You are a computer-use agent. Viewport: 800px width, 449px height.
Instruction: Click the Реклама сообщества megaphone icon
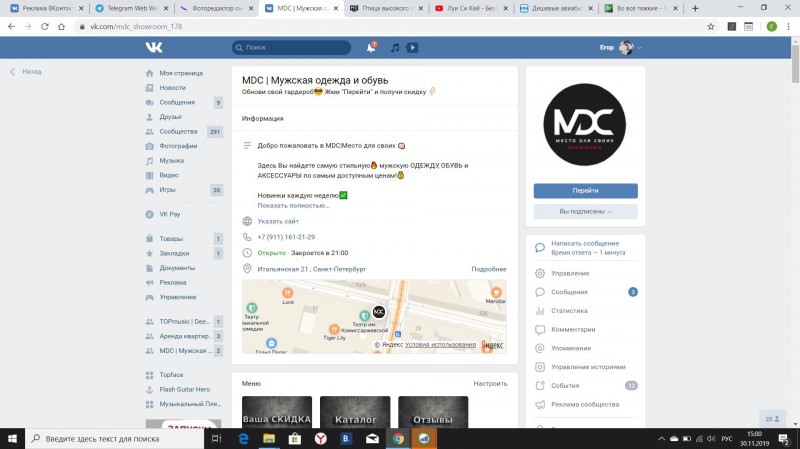(540, 405)
